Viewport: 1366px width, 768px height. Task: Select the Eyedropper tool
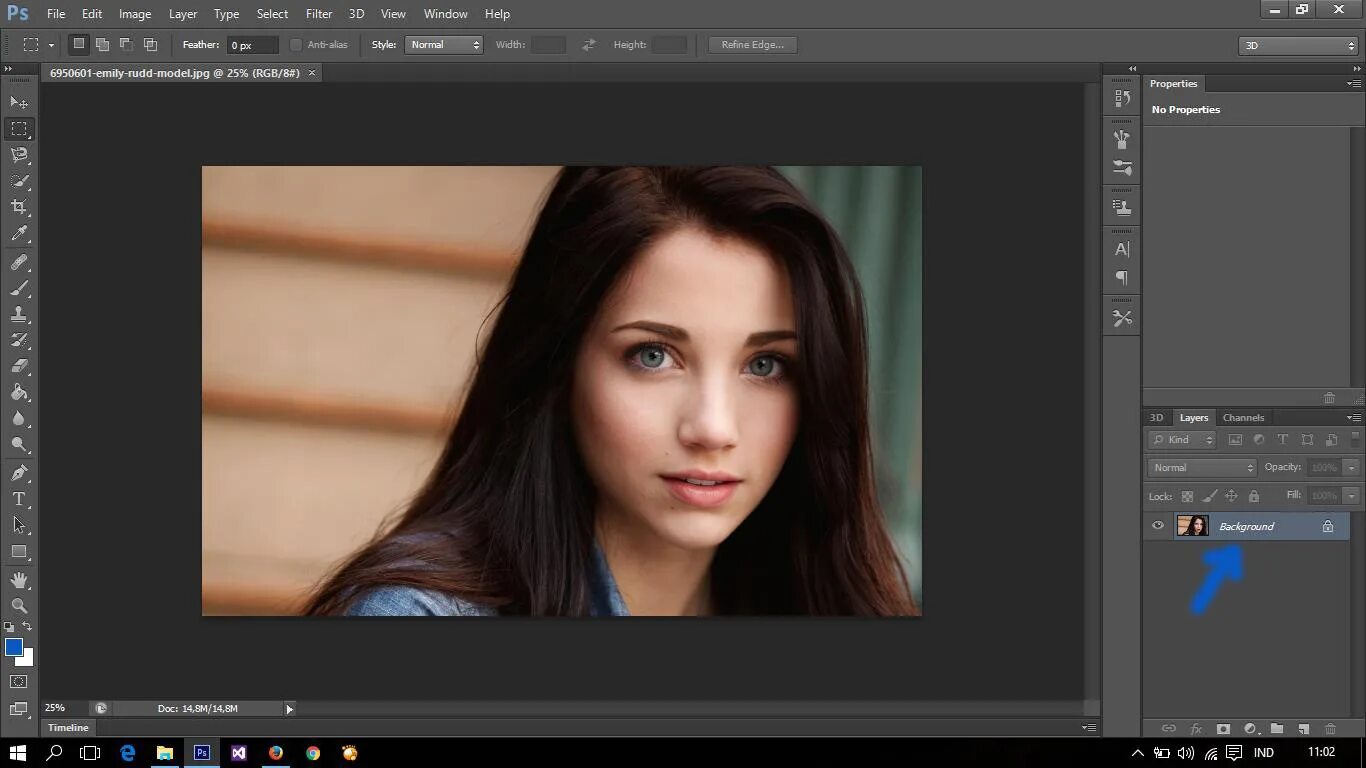pos(19,234)
